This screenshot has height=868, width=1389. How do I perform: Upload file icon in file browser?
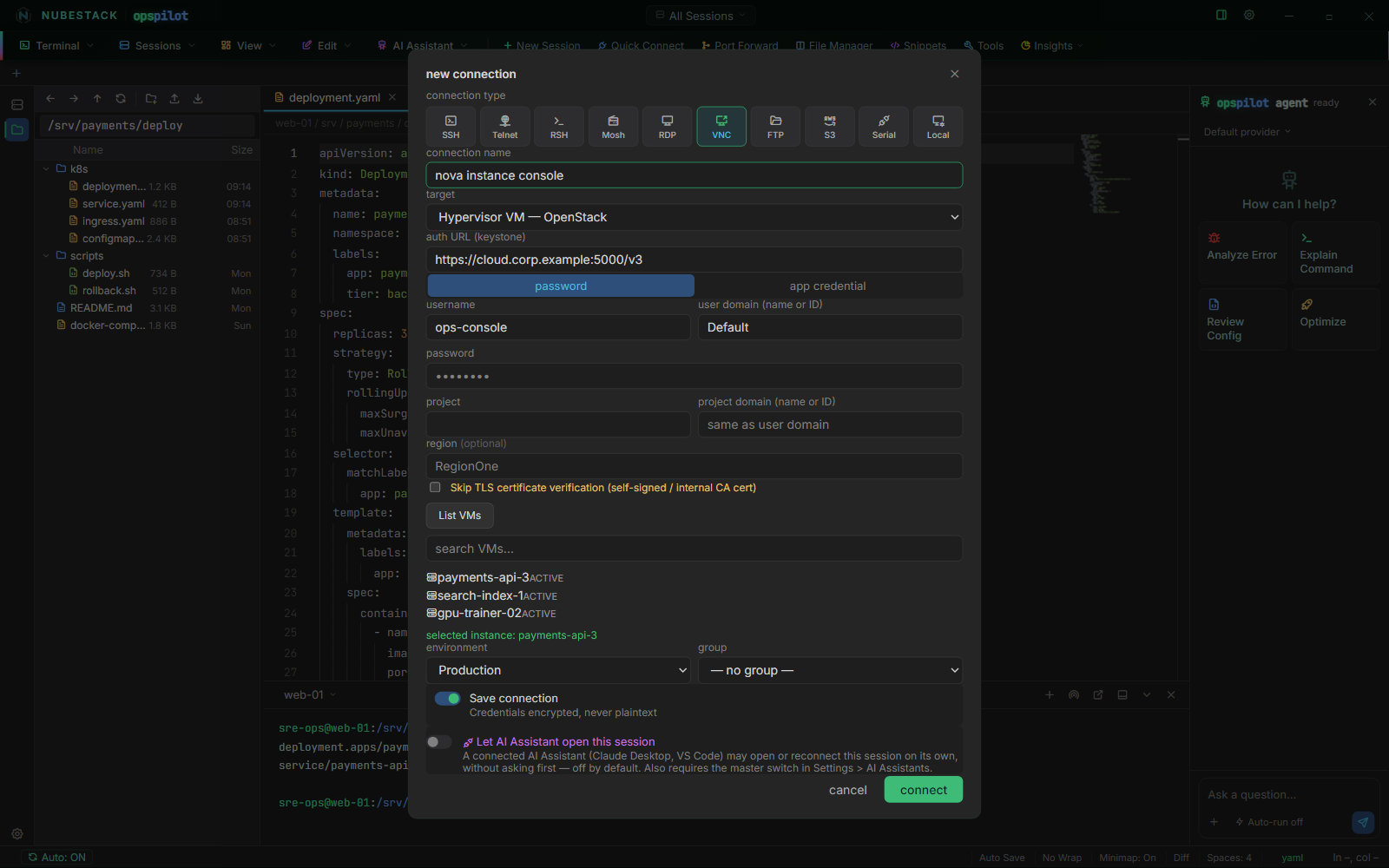(x=174, y=99)
